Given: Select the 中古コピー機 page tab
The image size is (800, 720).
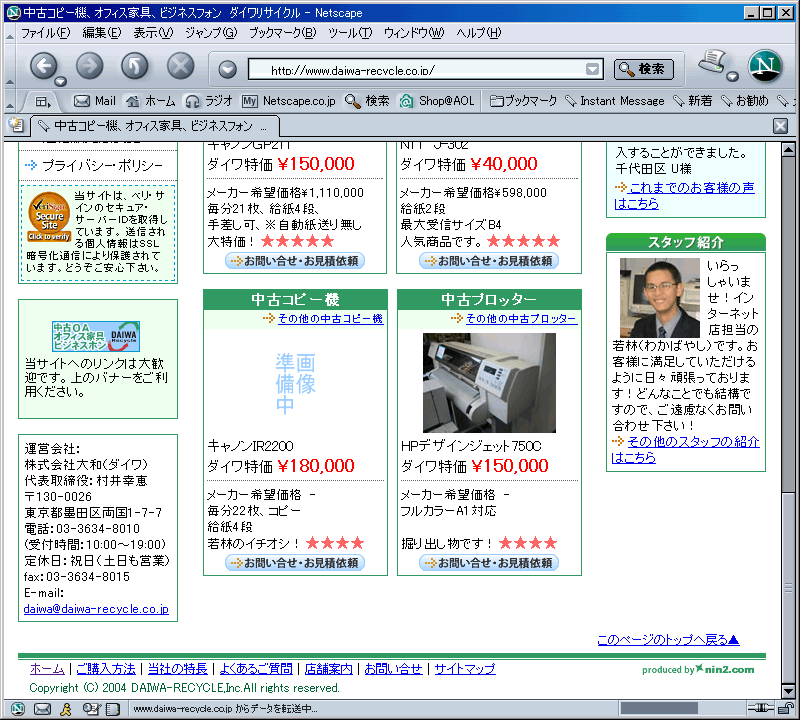Looking at the screenshot, I should coord(155,126).
